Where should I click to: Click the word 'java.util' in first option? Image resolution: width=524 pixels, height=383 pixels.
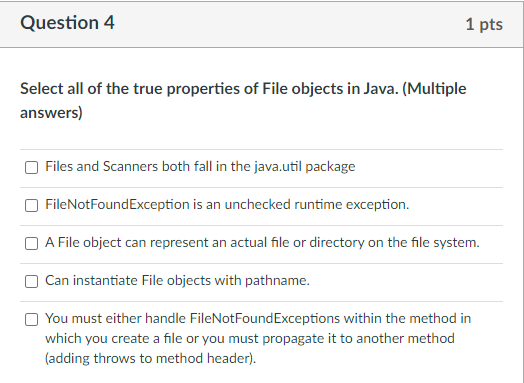(x=278, y=166)
